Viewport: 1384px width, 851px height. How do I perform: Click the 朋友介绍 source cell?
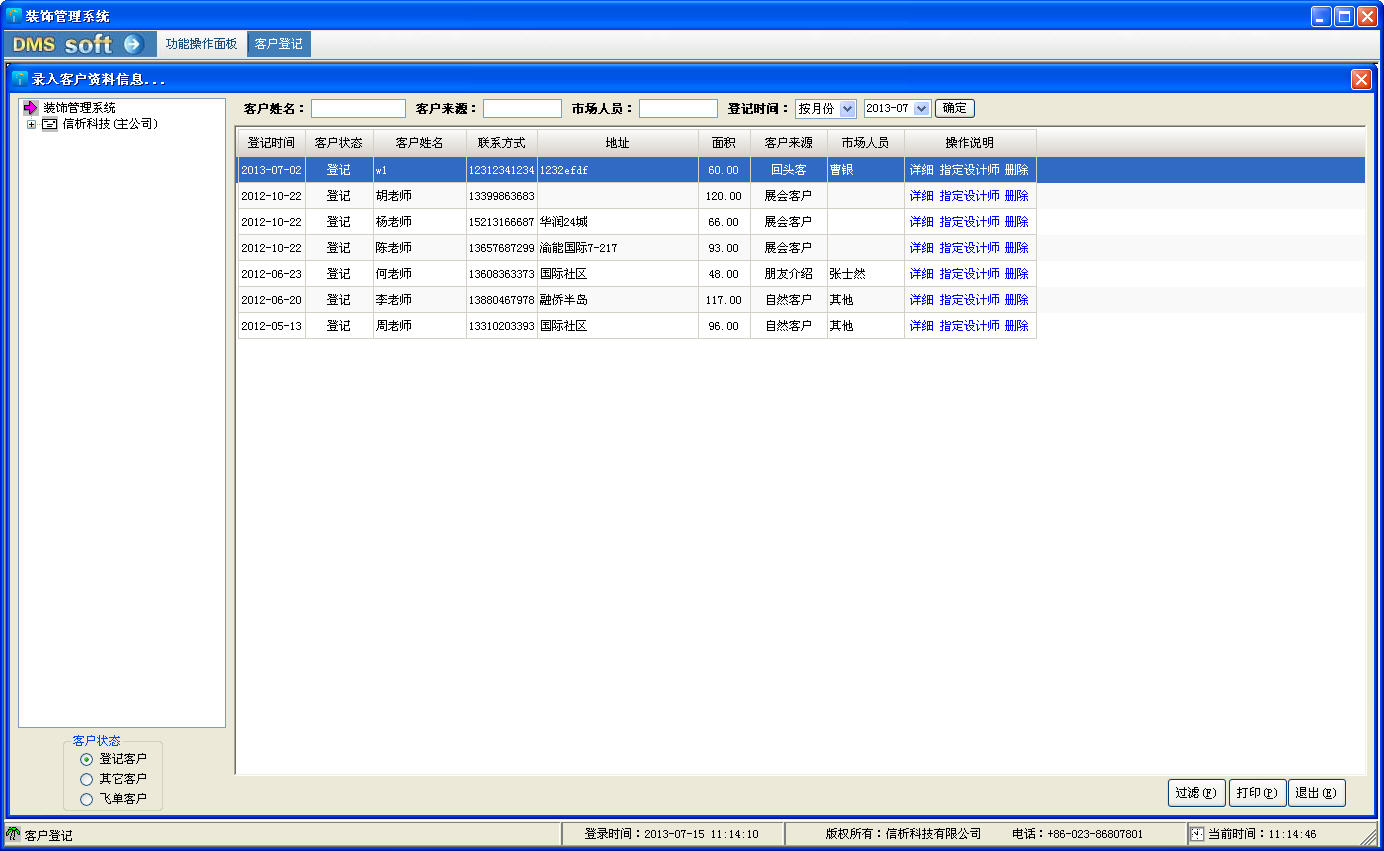pos(789,274)
